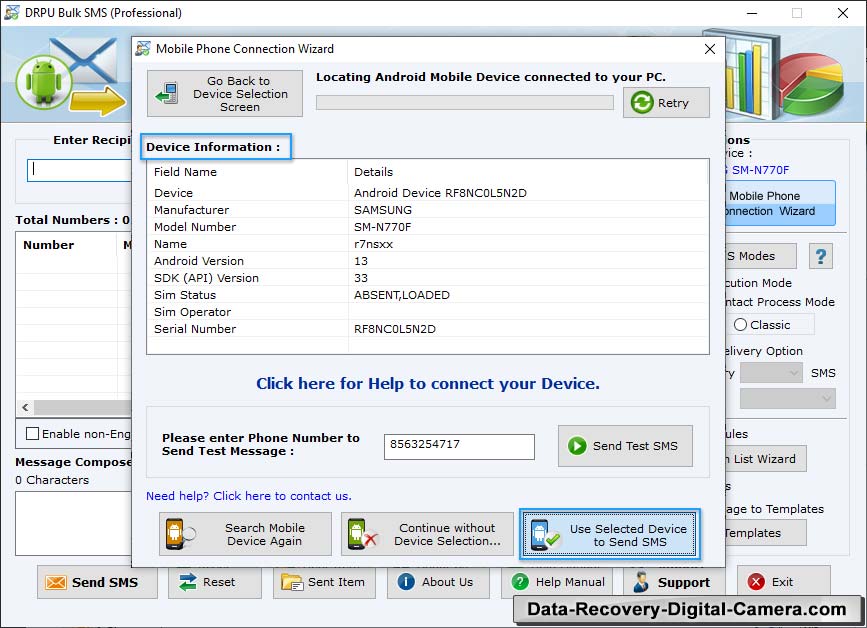Click the Exit button in main window
The height and width of the screenshot is (628, 867).
[x=784, y=582]
